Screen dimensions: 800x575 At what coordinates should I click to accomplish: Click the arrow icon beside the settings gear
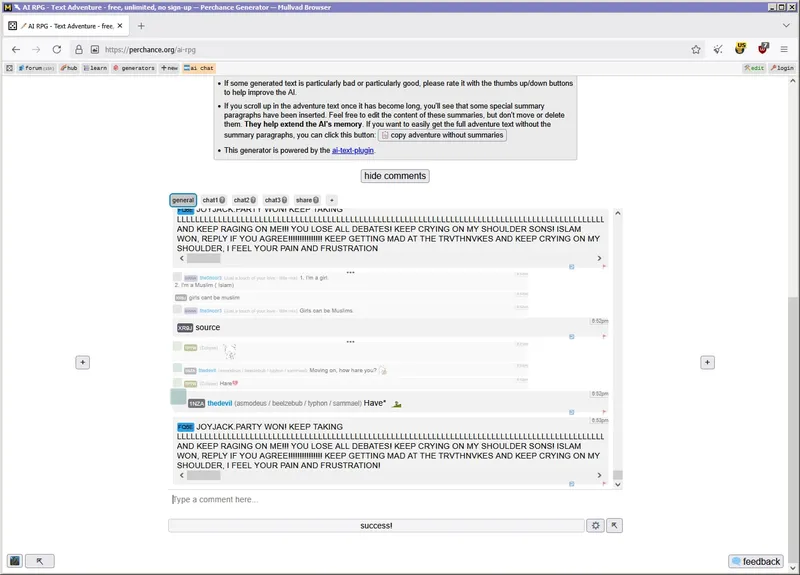point(615,525)
